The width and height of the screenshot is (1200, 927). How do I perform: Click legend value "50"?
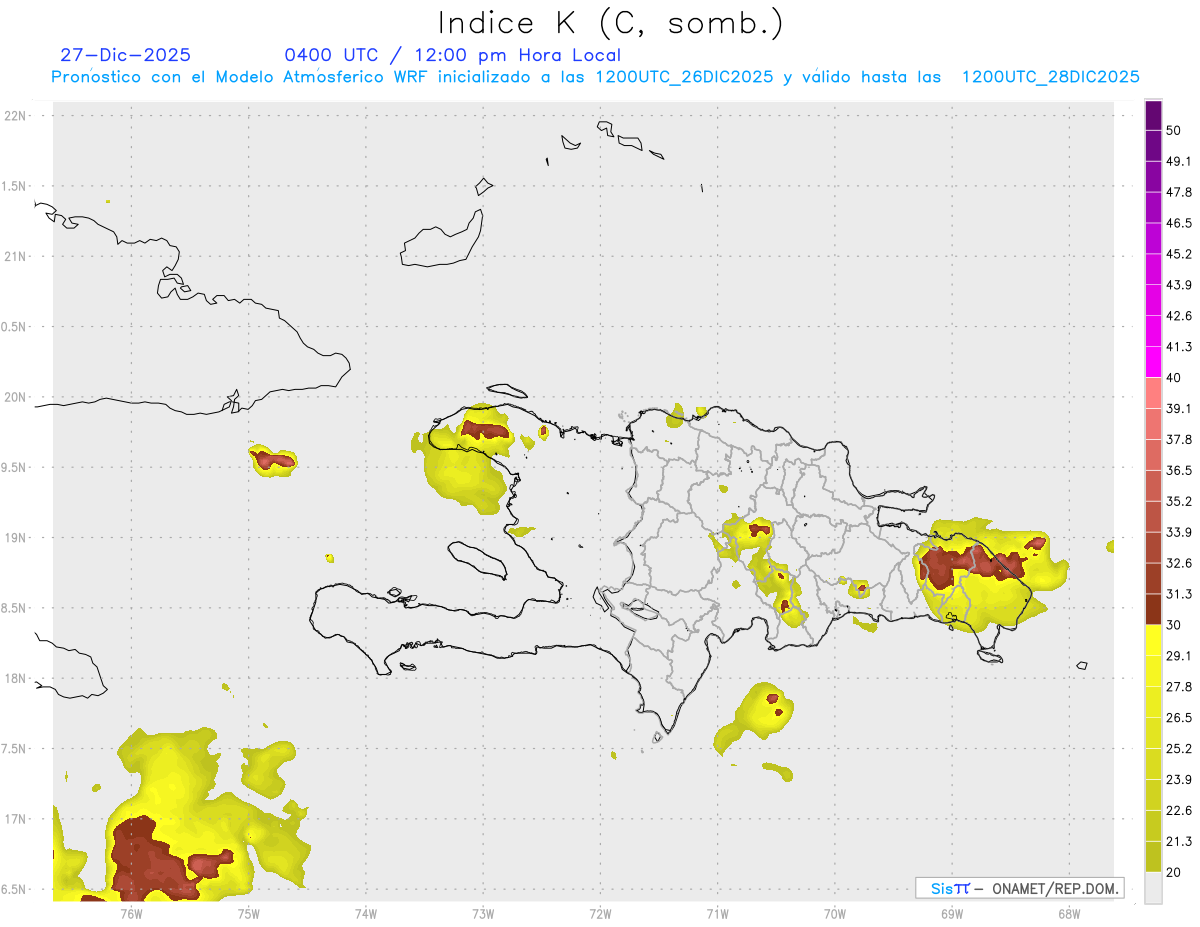point(1174,131)
